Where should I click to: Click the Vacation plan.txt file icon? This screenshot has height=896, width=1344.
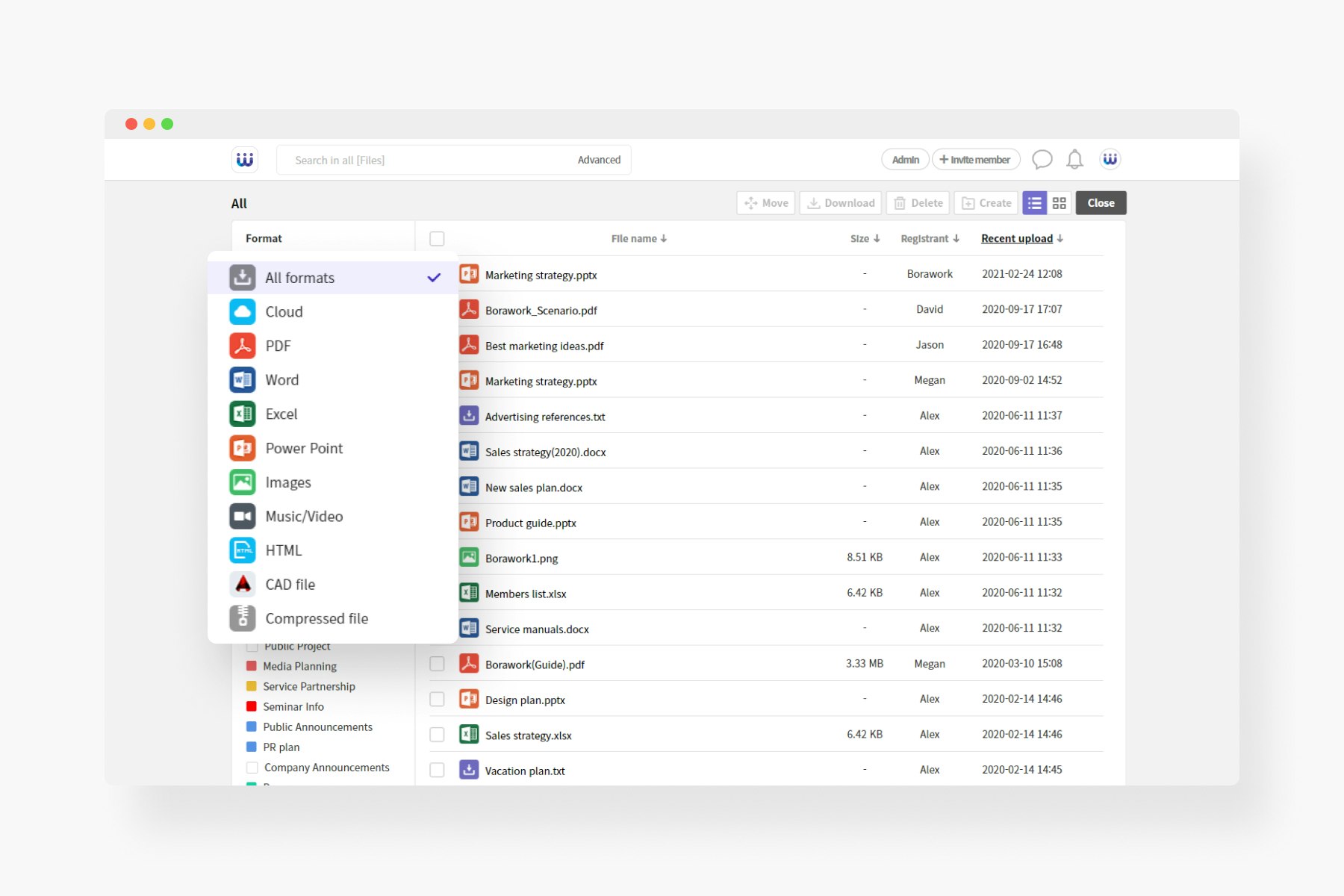pos(469,770)
